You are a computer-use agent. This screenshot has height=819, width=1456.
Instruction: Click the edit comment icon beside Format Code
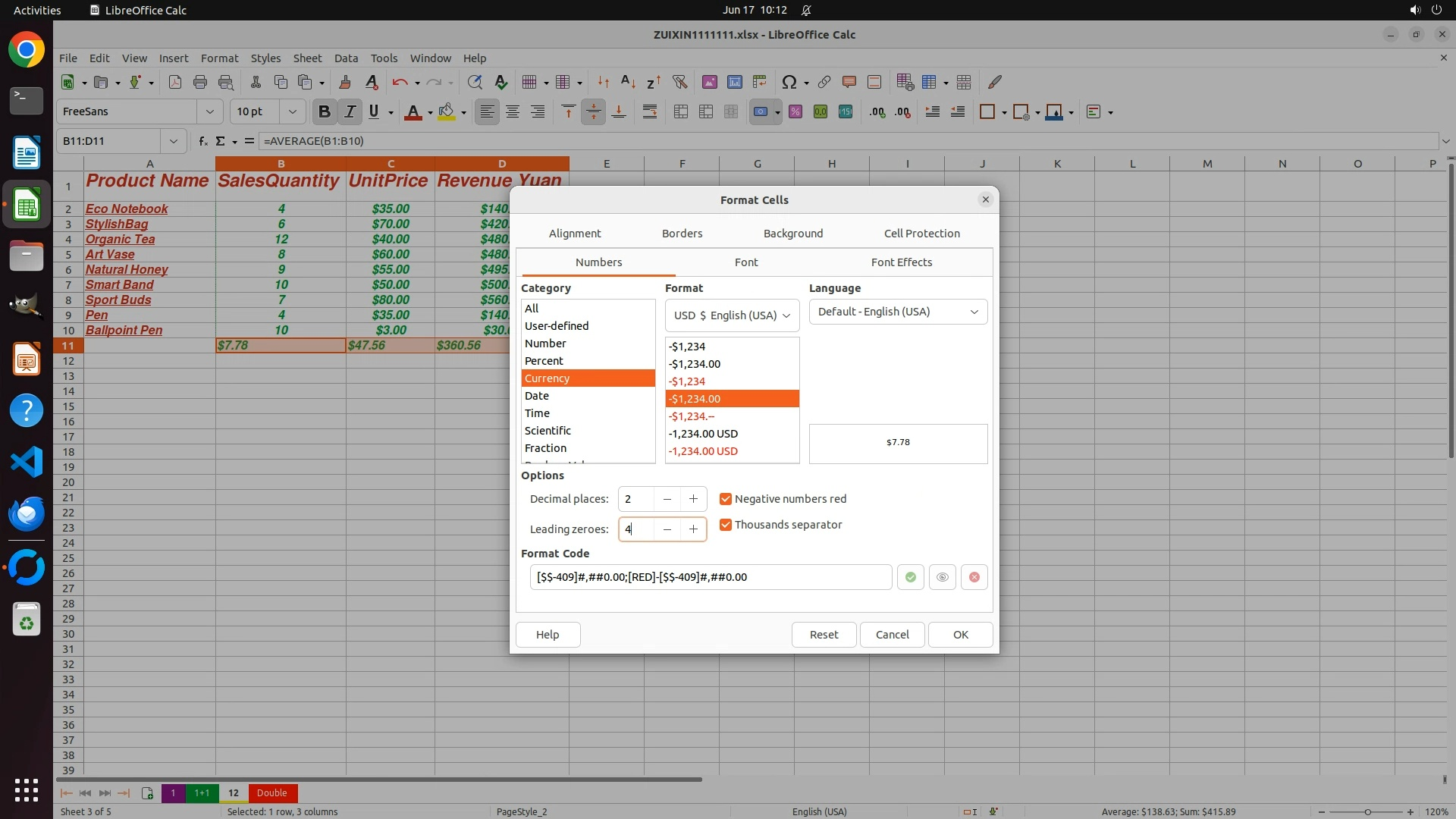click(942, 577)
